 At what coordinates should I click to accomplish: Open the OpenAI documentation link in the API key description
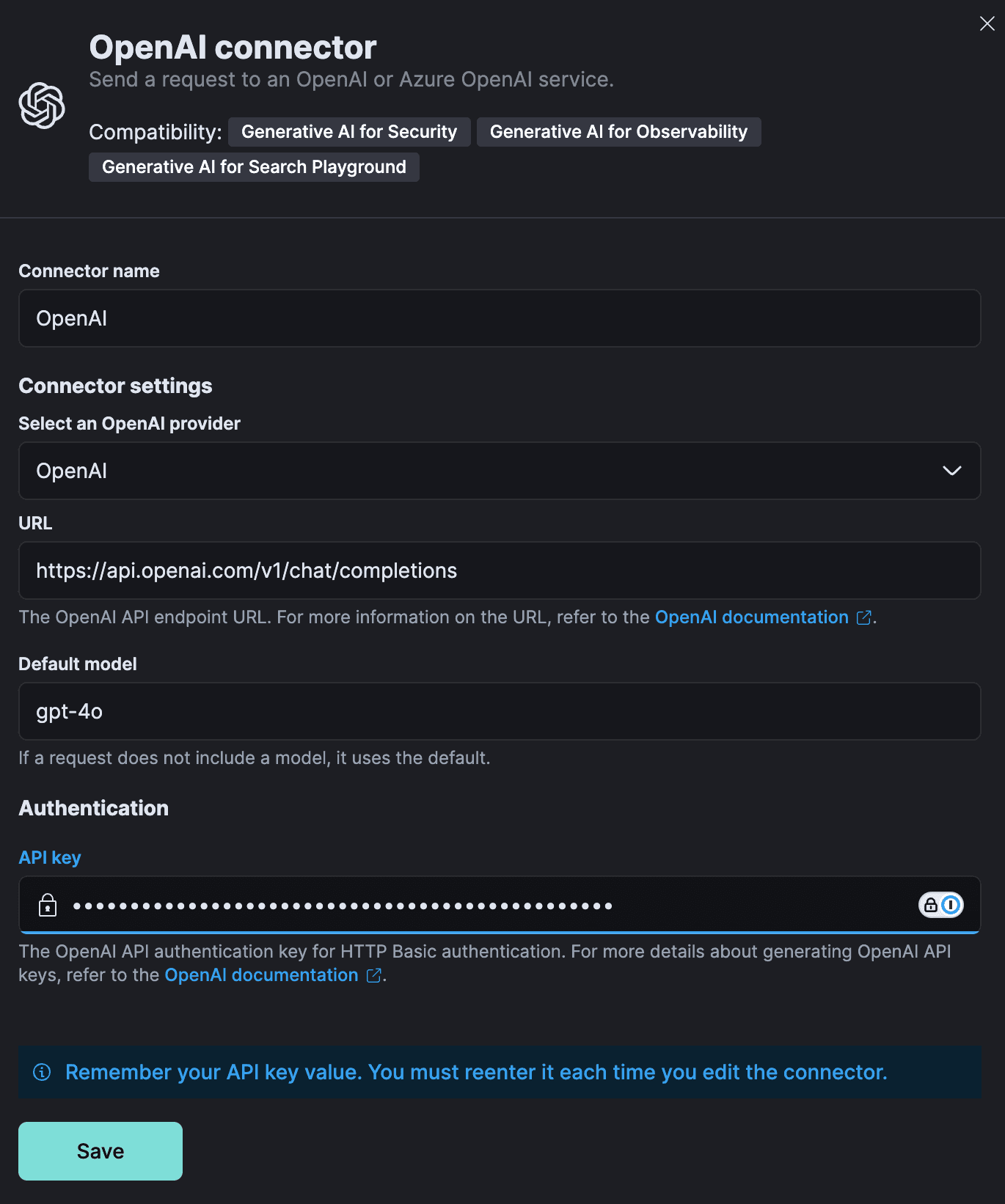coord(262,975)
